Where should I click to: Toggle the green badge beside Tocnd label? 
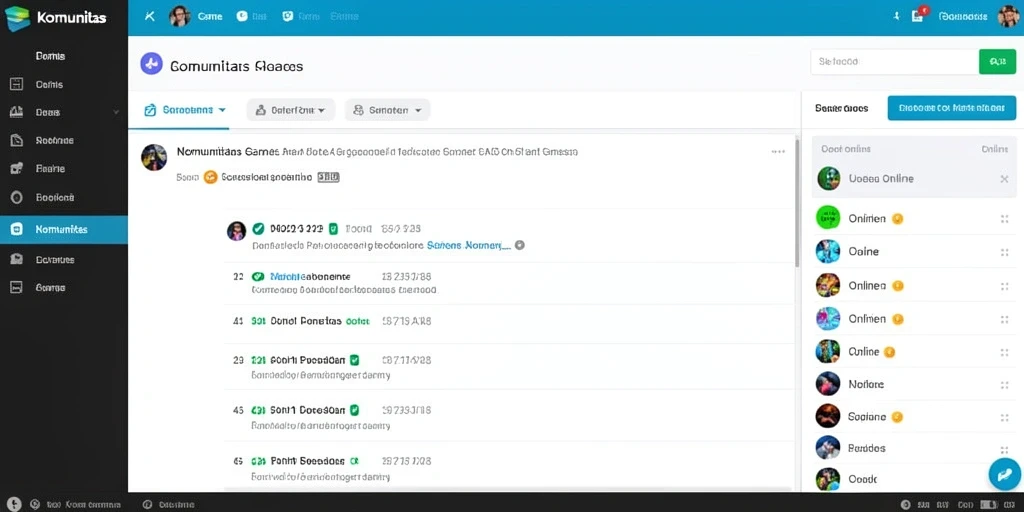(333, 229)
